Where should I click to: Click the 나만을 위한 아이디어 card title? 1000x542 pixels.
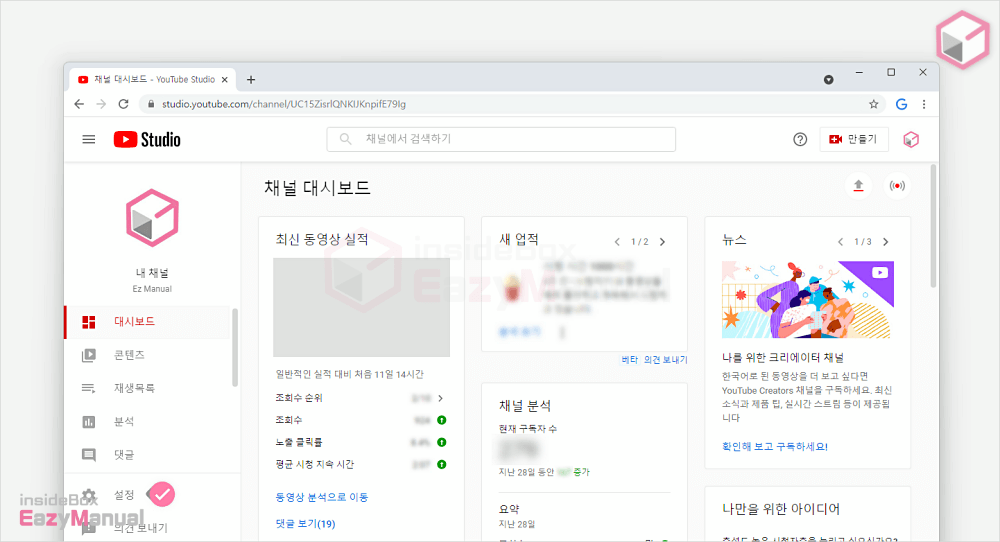tap(781, 509)
